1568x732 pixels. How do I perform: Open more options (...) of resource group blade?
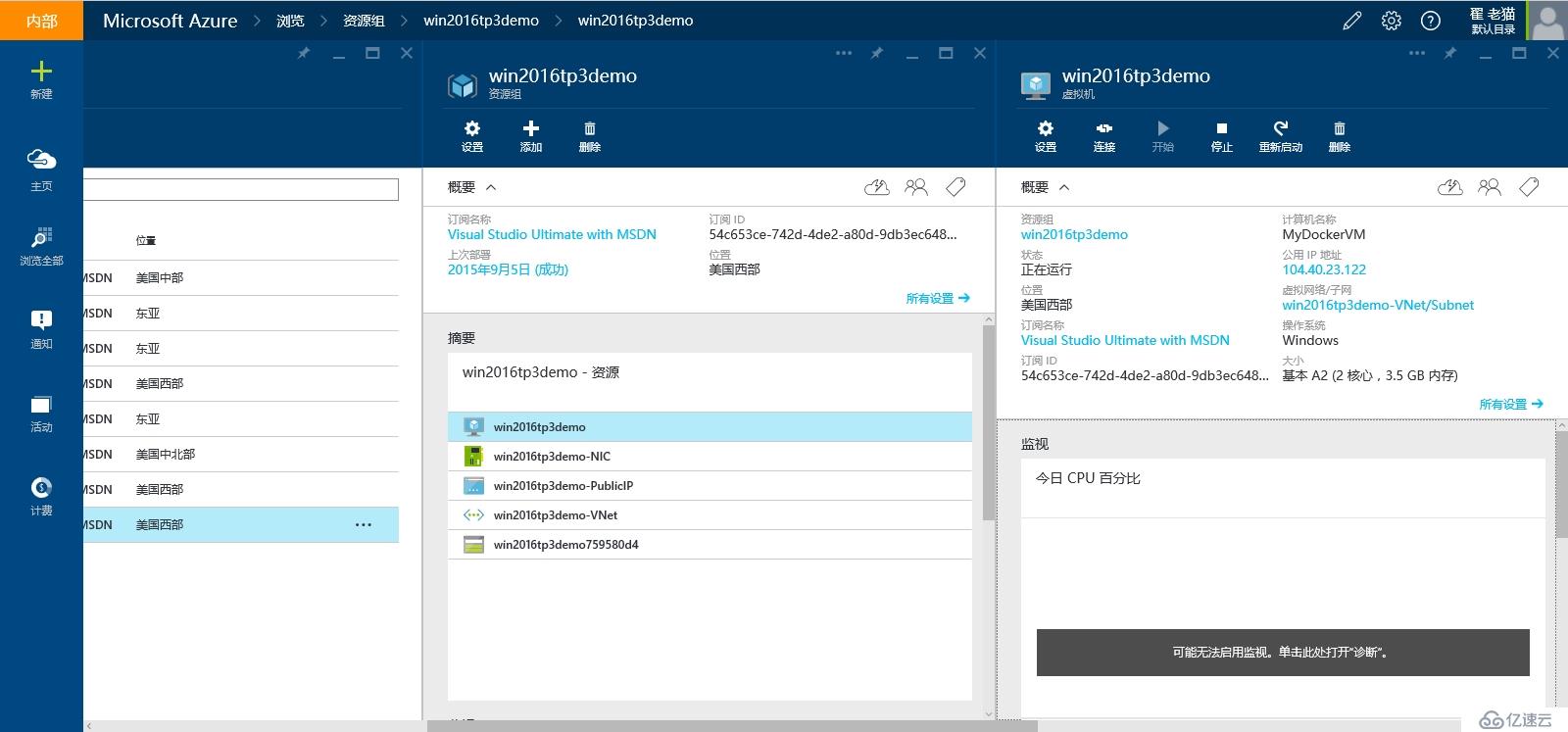(844, 53)
